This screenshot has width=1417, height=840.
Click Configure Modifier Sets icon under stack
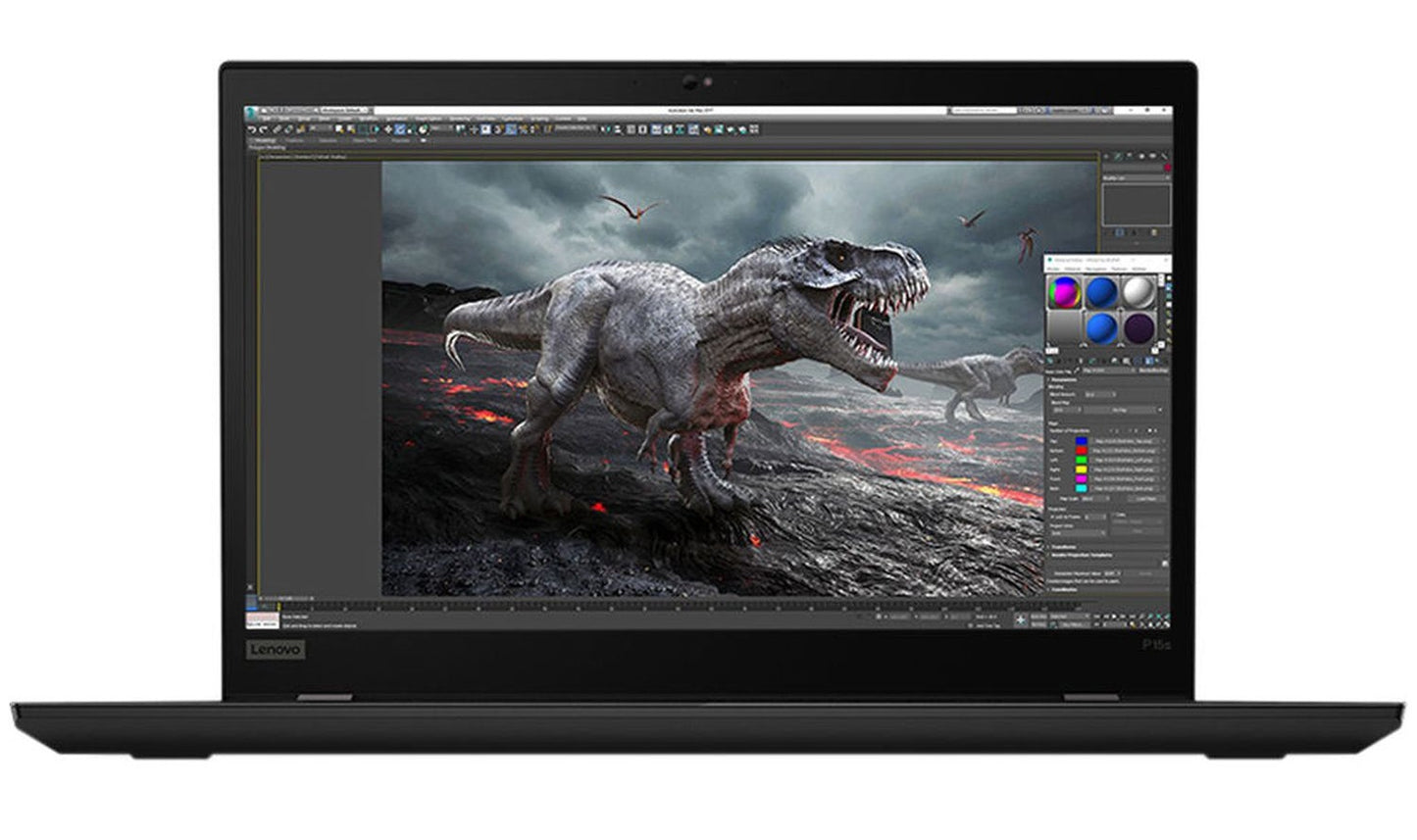click(1154, 232)
